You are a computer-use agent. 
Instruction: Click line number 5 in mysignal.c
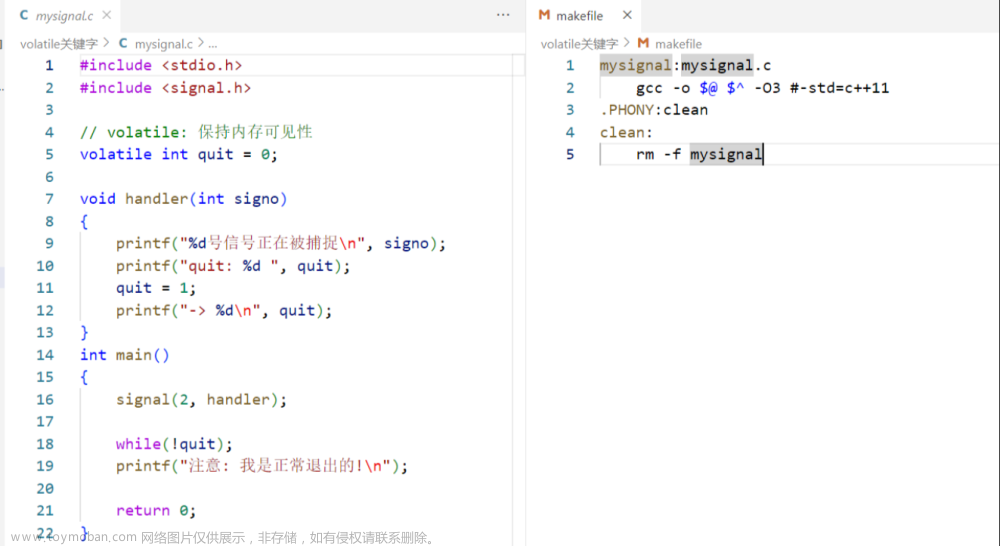click(x=49, y=154)
